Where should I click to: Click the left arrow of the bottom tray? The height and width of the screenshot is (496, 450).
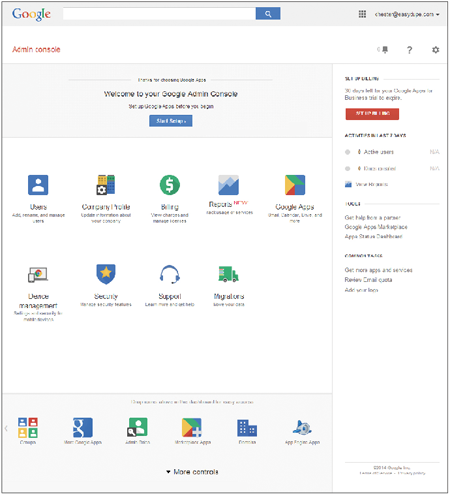click(x=6, y=428)
